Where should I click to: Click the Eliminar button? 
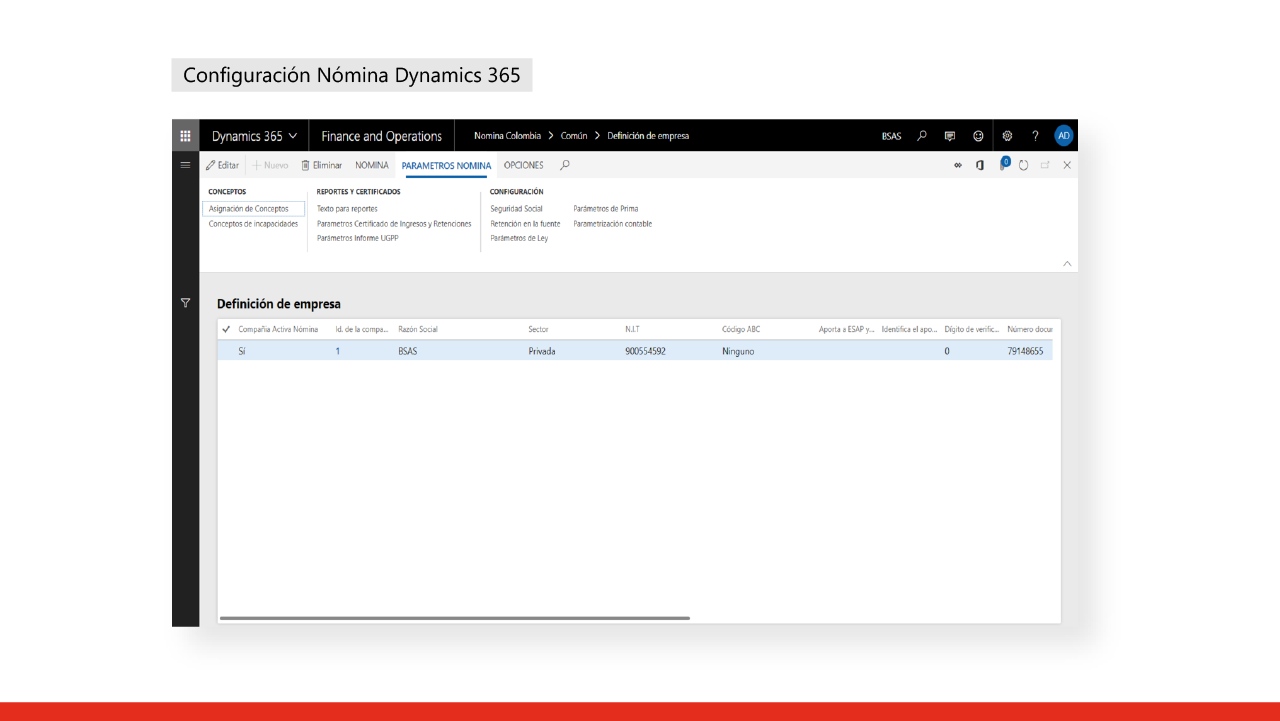pos(321,165)
